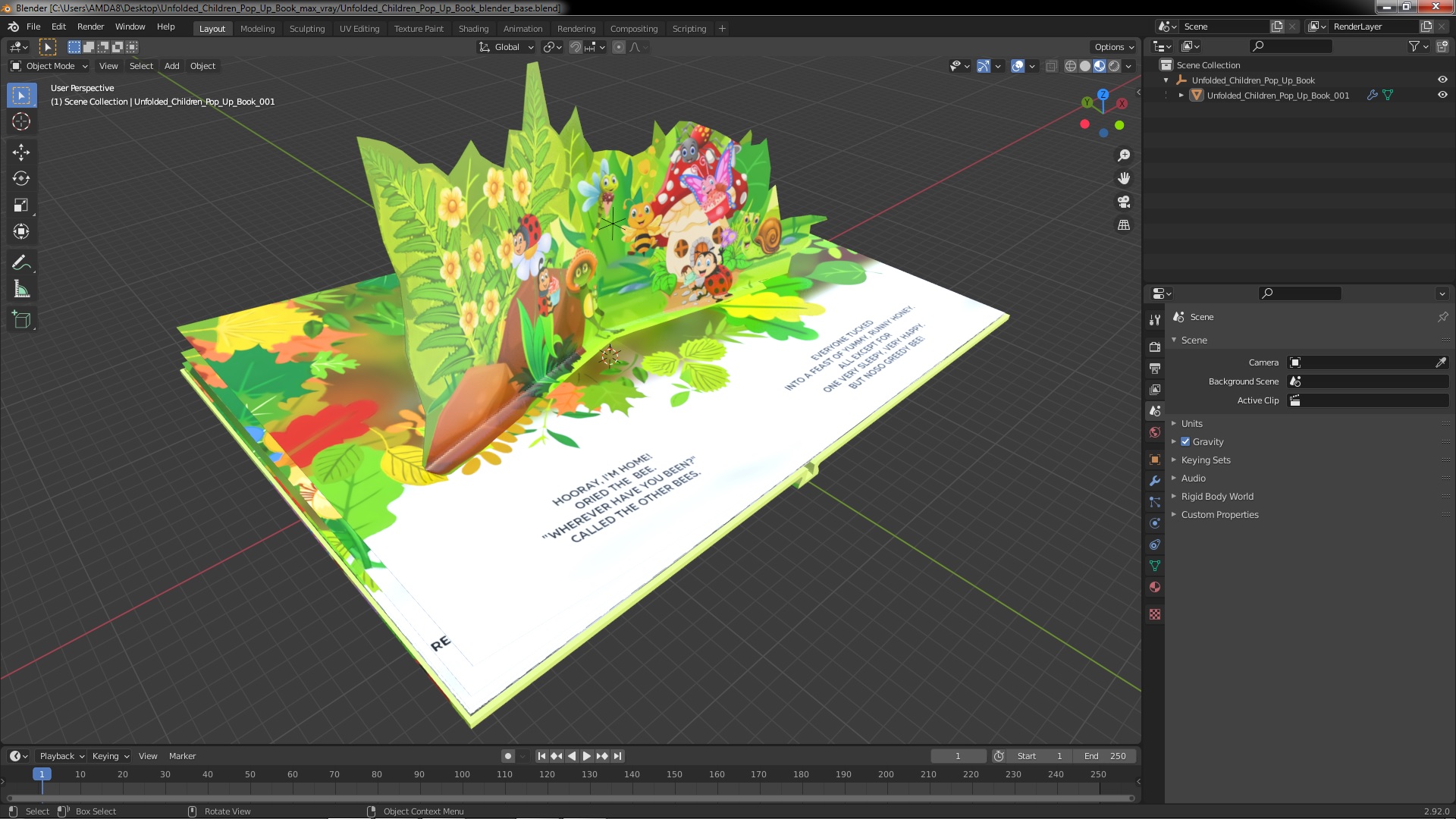Screen dimensions: 1456x819
Task: Switch to solid viewport shading
Action: tap(1085, 66)
